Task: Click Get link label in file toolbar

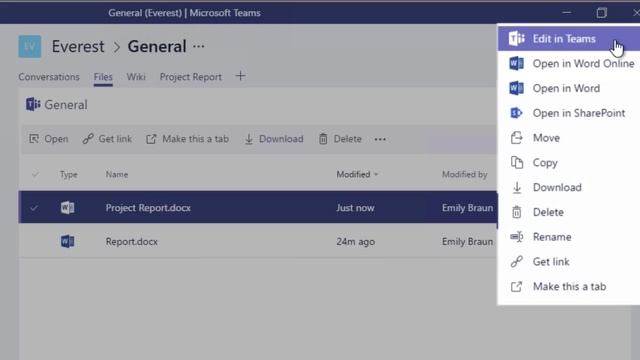Action: (x=115, y=139)
